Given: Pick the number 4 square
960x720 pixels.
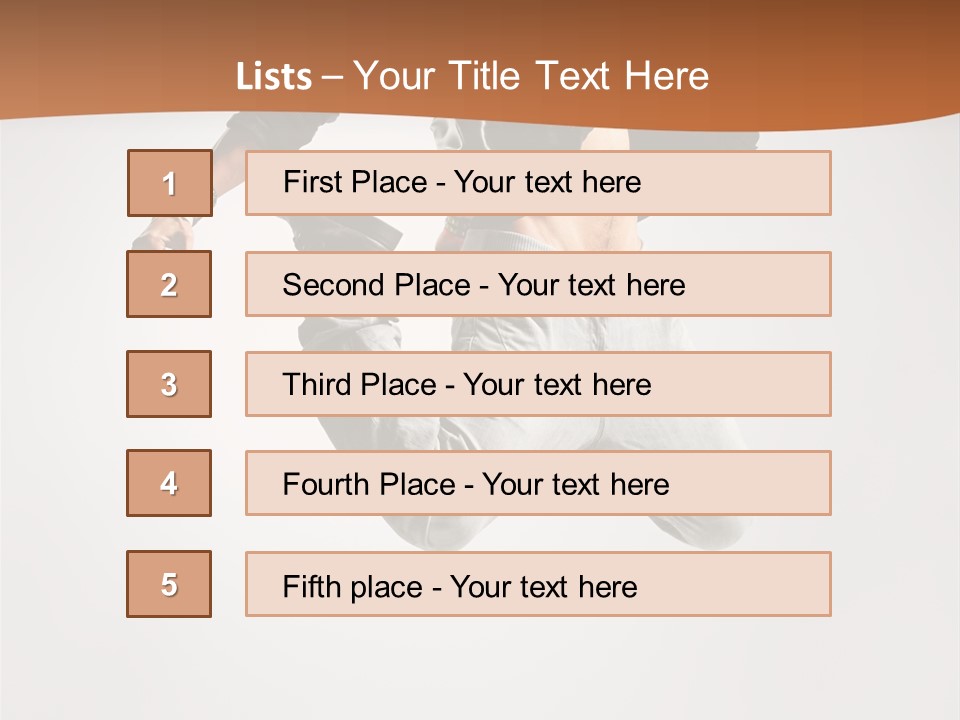Looking at the screenshot, I should (169, 483).
